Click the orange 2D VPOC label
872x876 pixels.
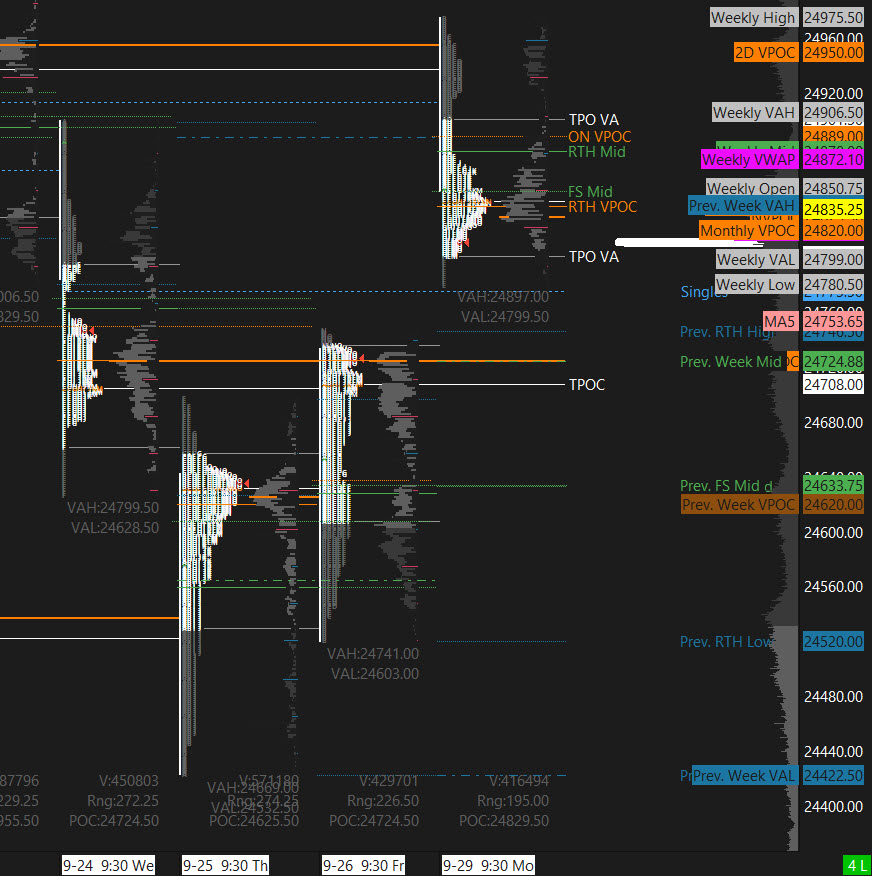pyautogui.click(x=765, y=52)
